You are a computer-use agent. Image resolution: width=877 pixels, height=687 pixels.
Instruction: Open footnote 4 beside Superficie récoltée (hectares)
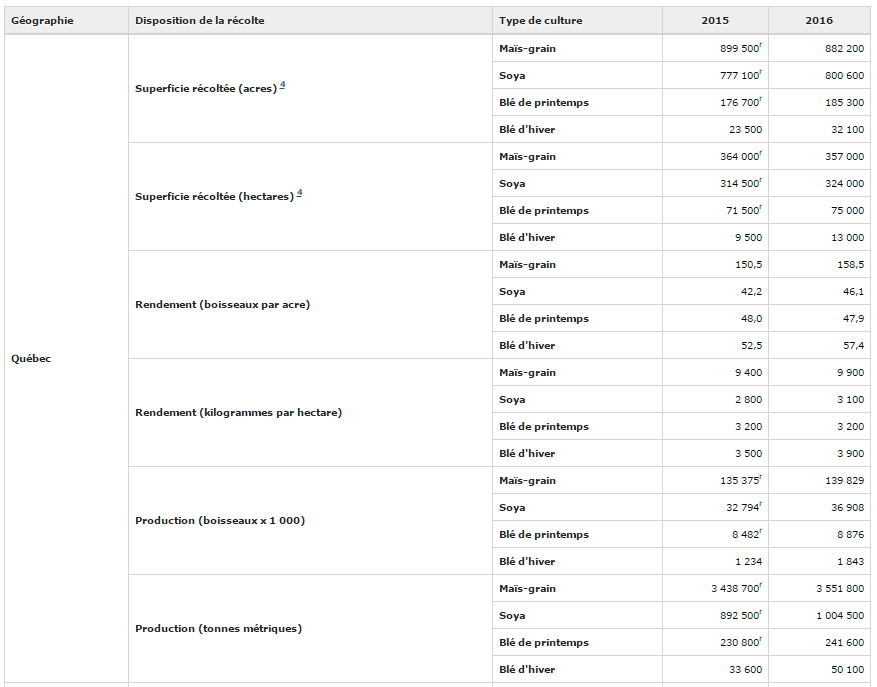pos(299,193)
